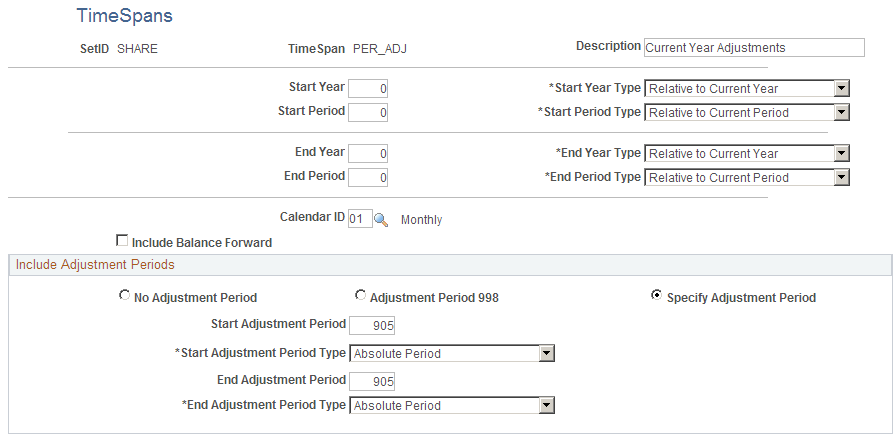Click into the Description text field
895x437 pixels.
click(753, 47)
